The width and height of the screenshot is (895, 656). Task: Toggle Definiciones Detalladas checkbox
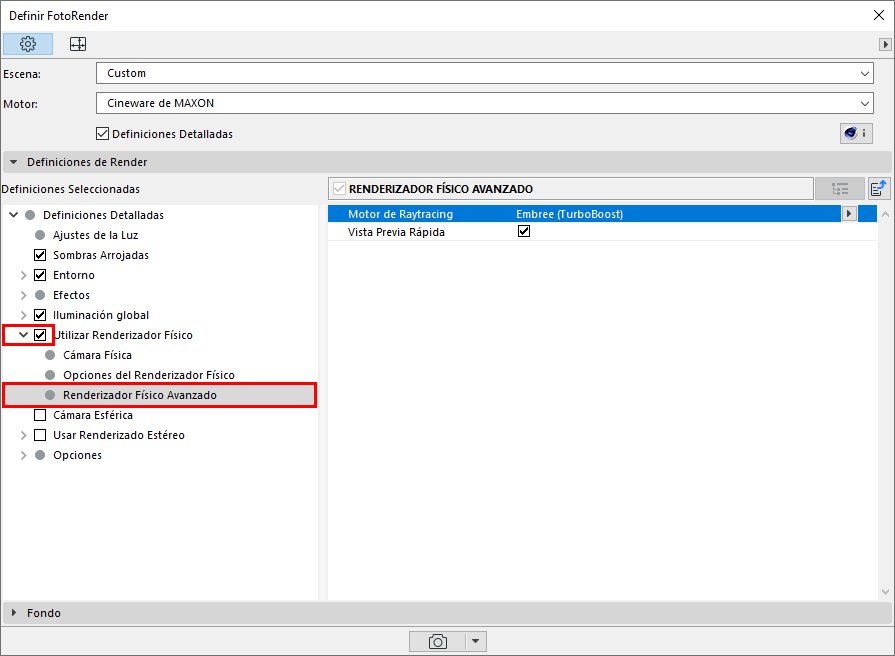click(102, 134)
